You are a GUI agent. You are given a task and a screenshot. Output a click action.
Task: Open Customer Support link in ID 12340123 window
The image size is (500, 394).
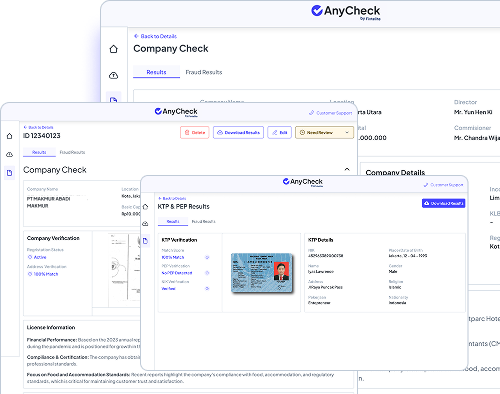(331, 113)
